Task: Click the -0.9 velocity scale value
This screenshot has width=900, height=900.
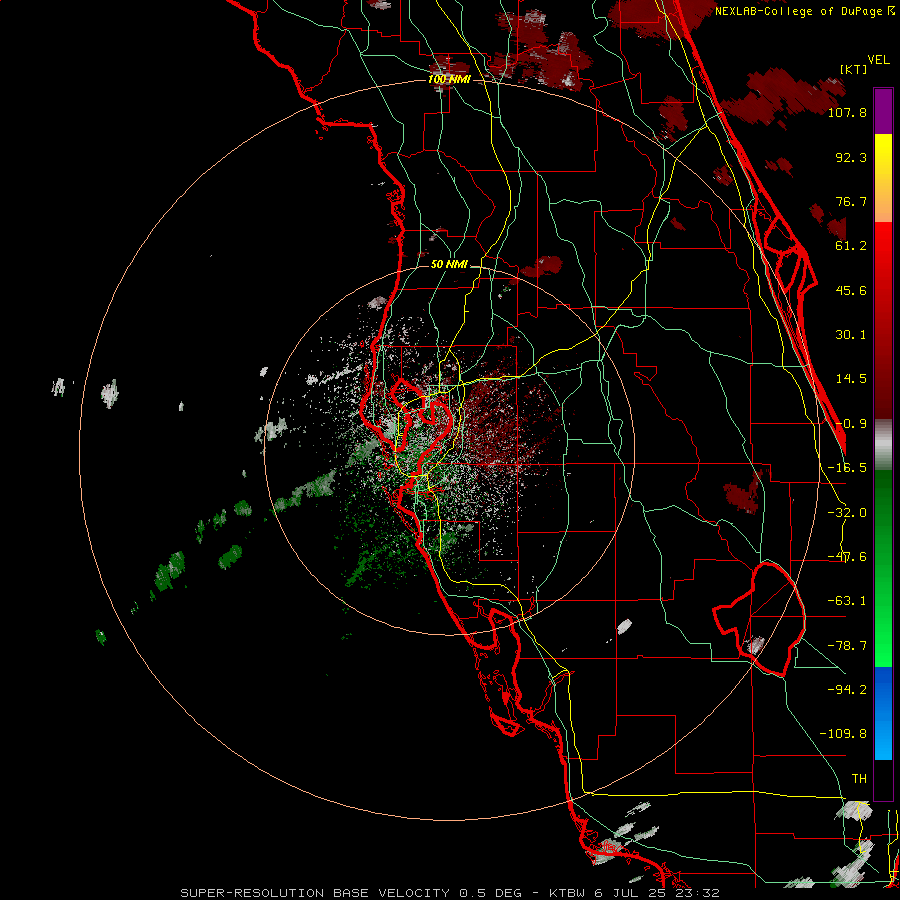Action: (x=851, y=424)
